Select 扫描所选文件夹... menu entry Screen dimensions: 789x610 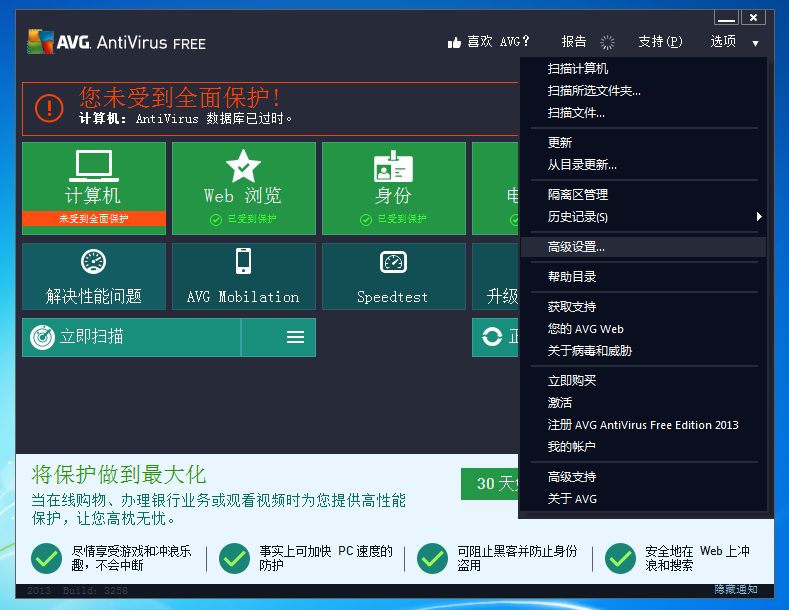(644, 91)
